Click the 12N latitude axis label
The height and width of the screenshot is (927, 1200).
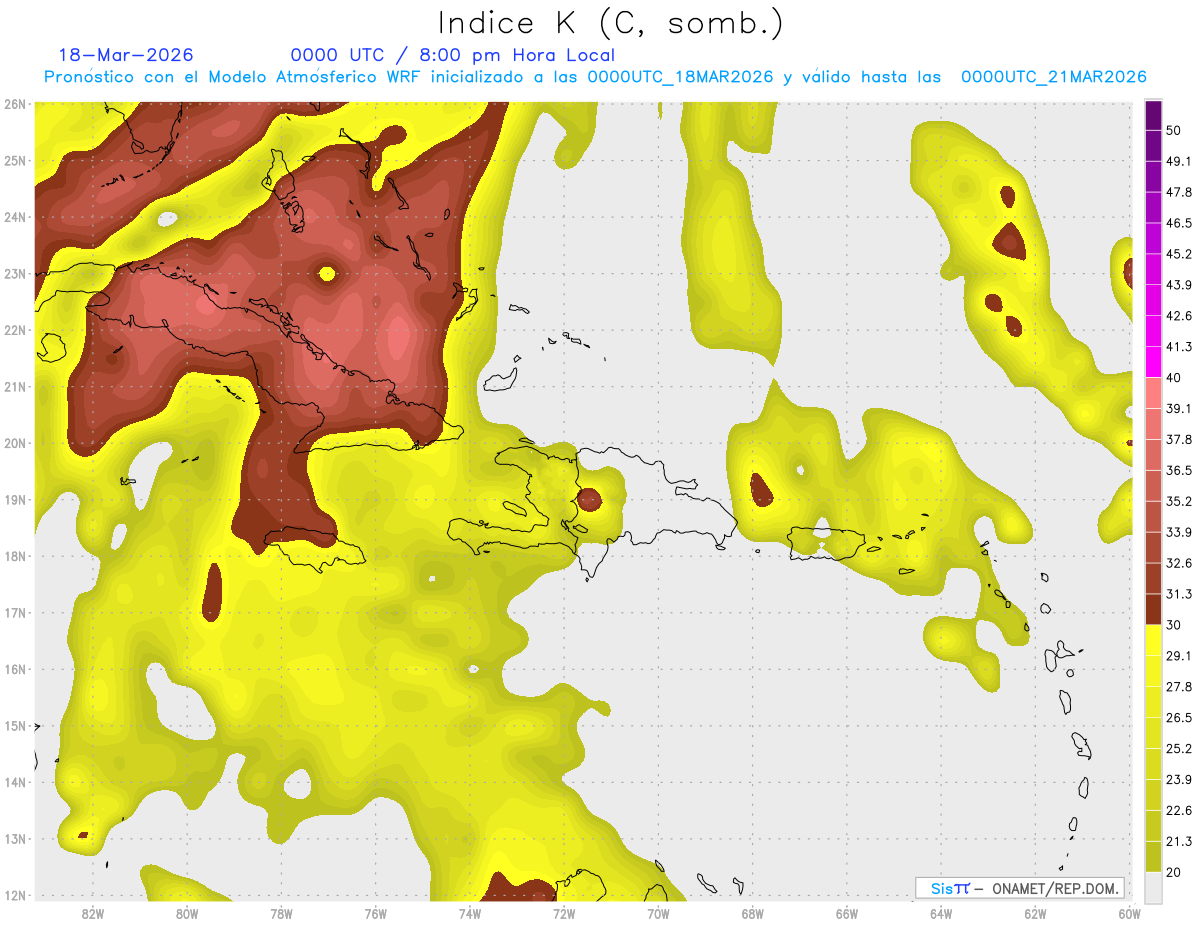(15, 896)
